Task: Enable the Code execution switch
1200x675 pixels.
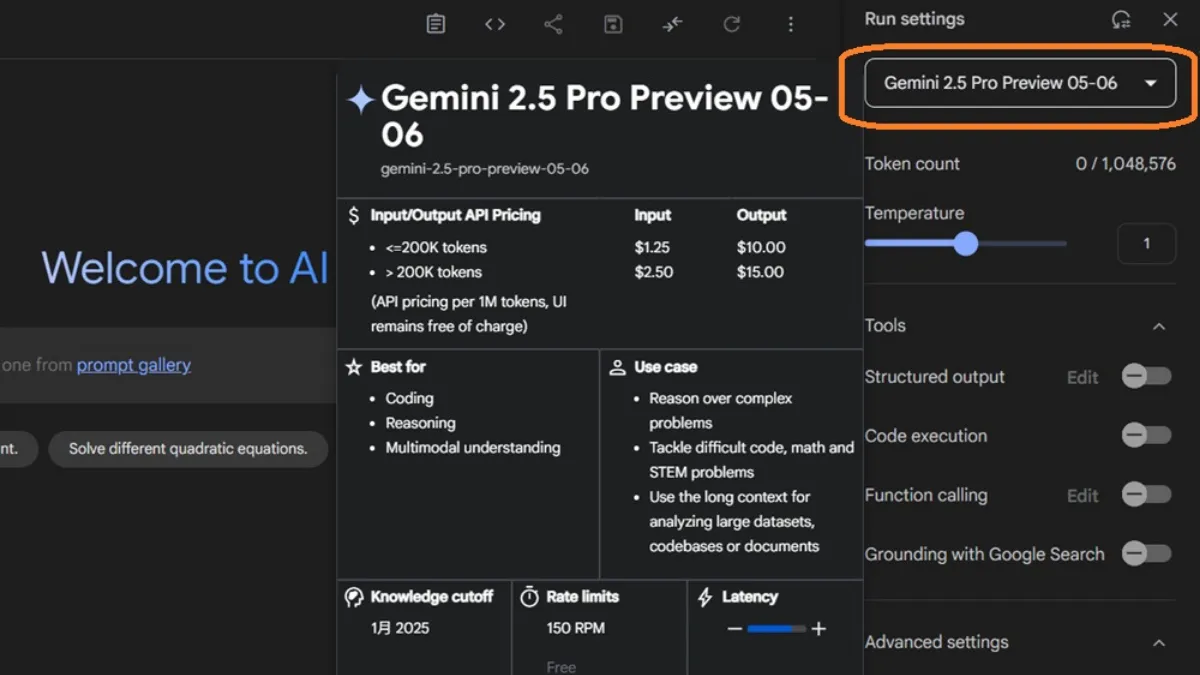Action: [1146, 435]
